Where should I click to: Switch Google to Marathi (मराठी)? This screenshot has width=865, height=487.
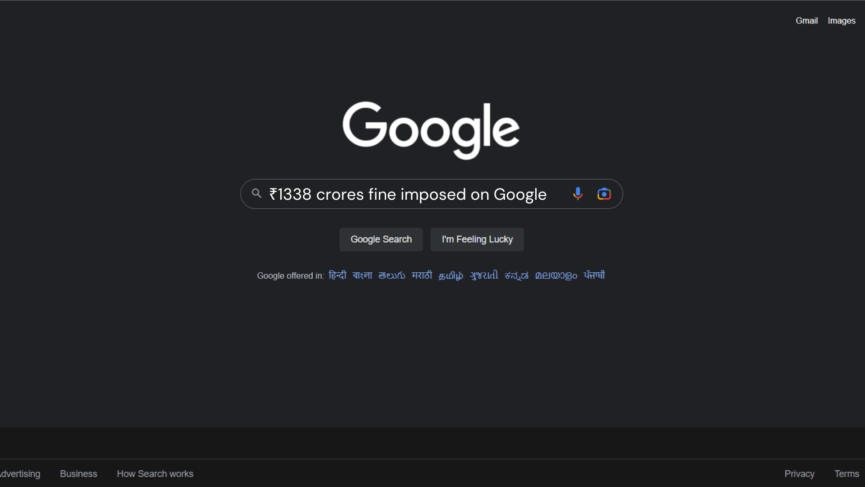tap(422, 275)
